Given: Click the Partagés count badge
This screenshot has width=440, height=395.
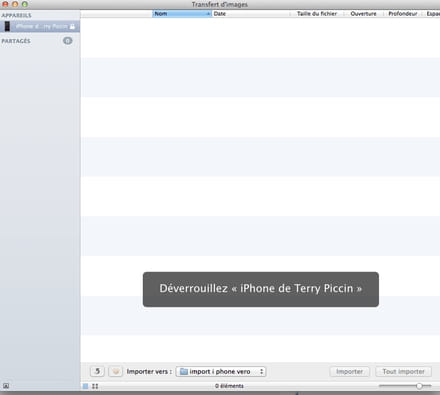Looking at the screenshot, I should click(x=68, y=41).
